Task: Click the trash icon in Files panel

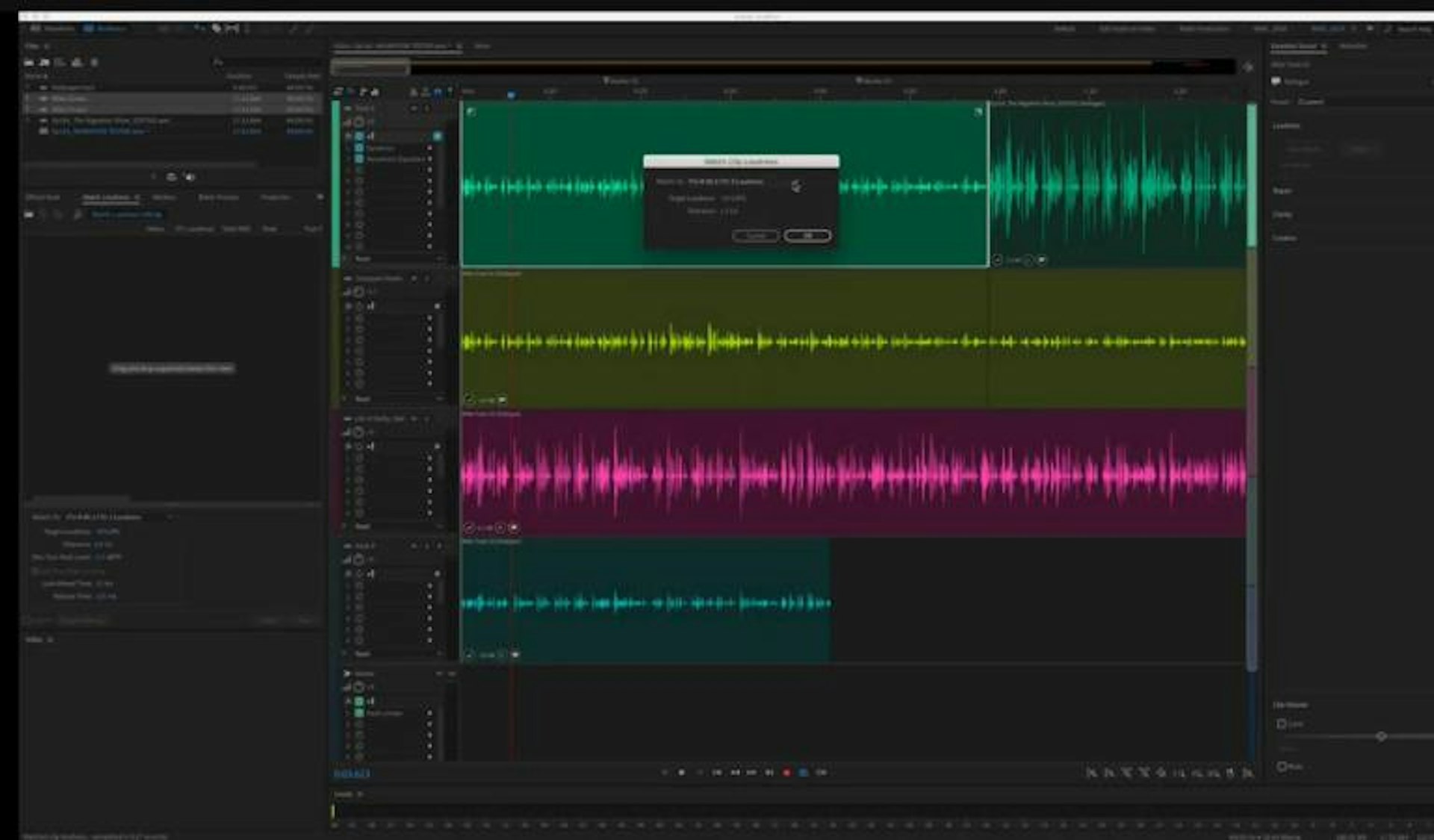Action: (x=94, y=63)
